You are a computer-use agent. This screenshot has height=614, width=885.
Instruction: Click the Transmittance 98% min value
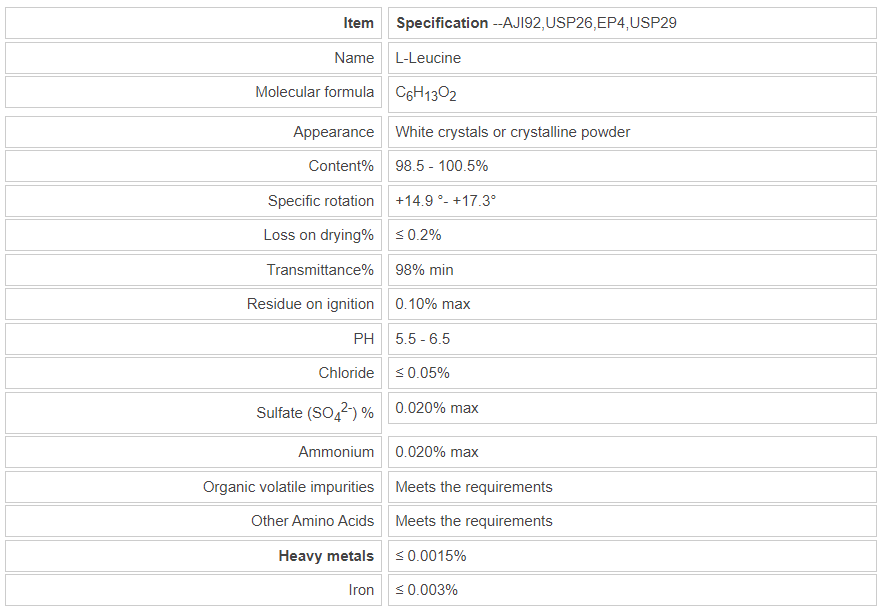(x=424, y=270)
